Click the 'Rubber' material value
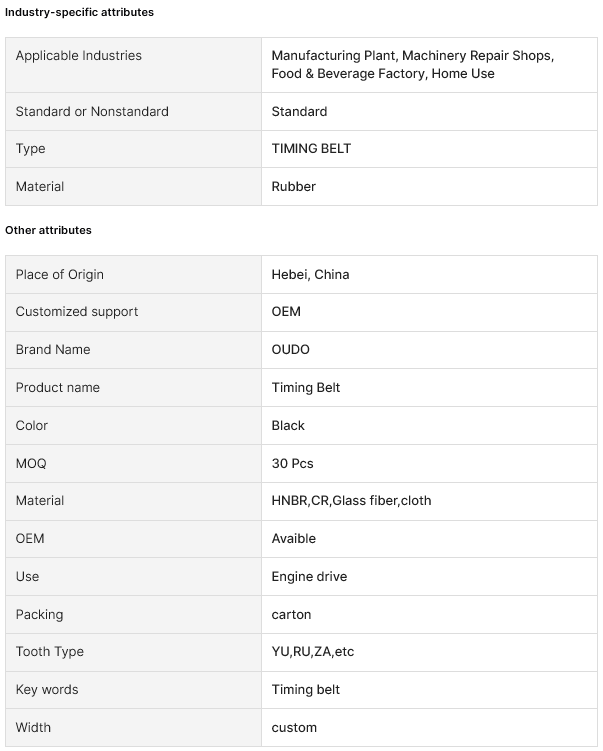The image size is (603, 751). (x=294, y=187)
